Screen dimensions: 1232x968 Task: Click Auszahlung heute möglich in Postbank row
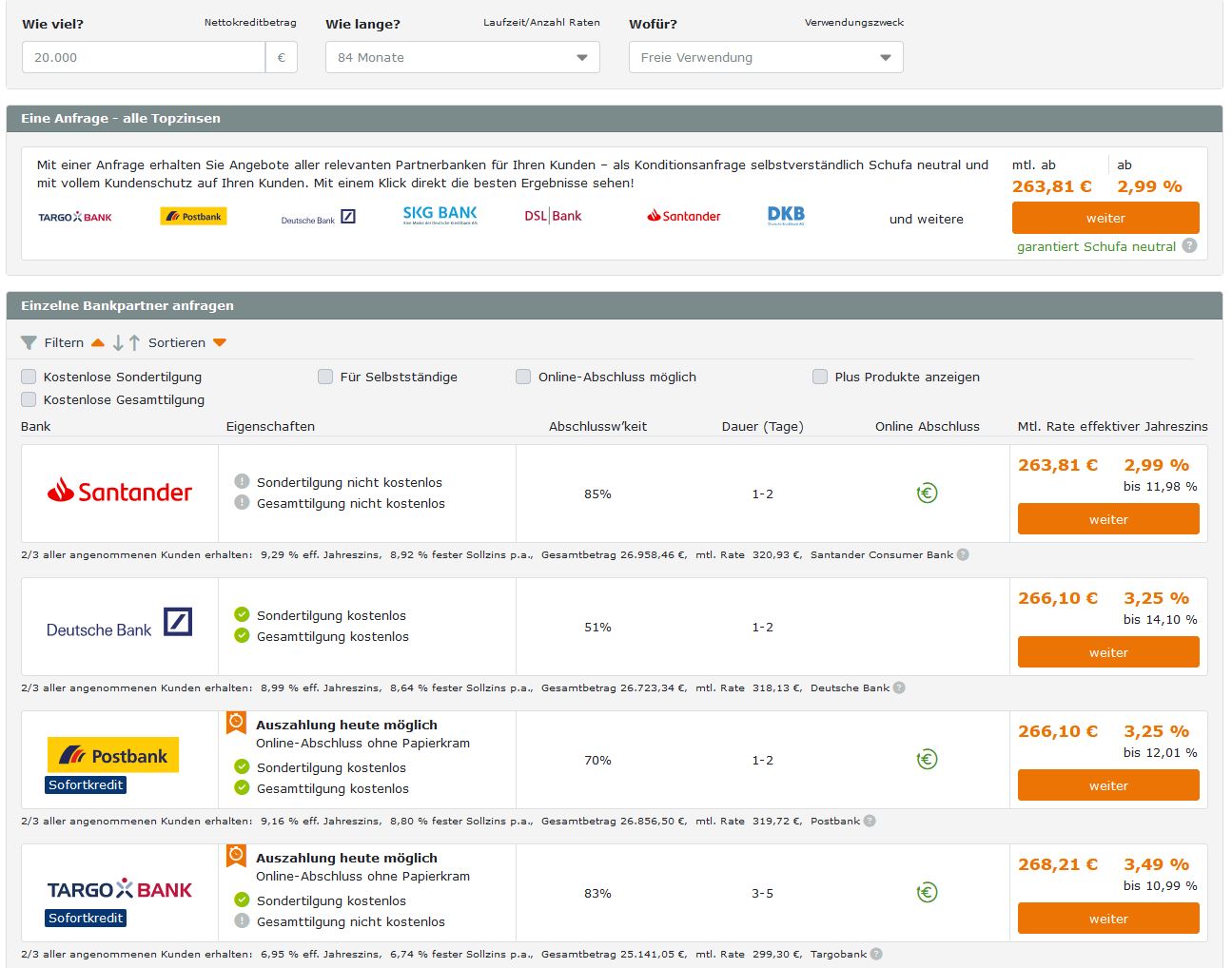(346, 725)
